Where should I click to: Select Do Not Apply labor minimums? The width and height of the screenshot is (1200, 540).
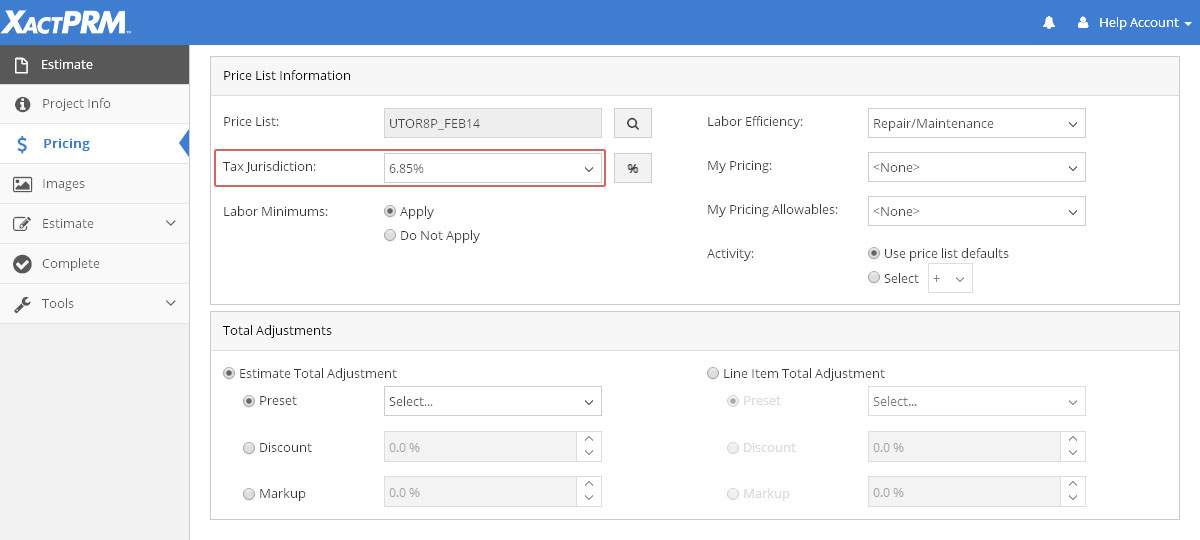point(390,236)
